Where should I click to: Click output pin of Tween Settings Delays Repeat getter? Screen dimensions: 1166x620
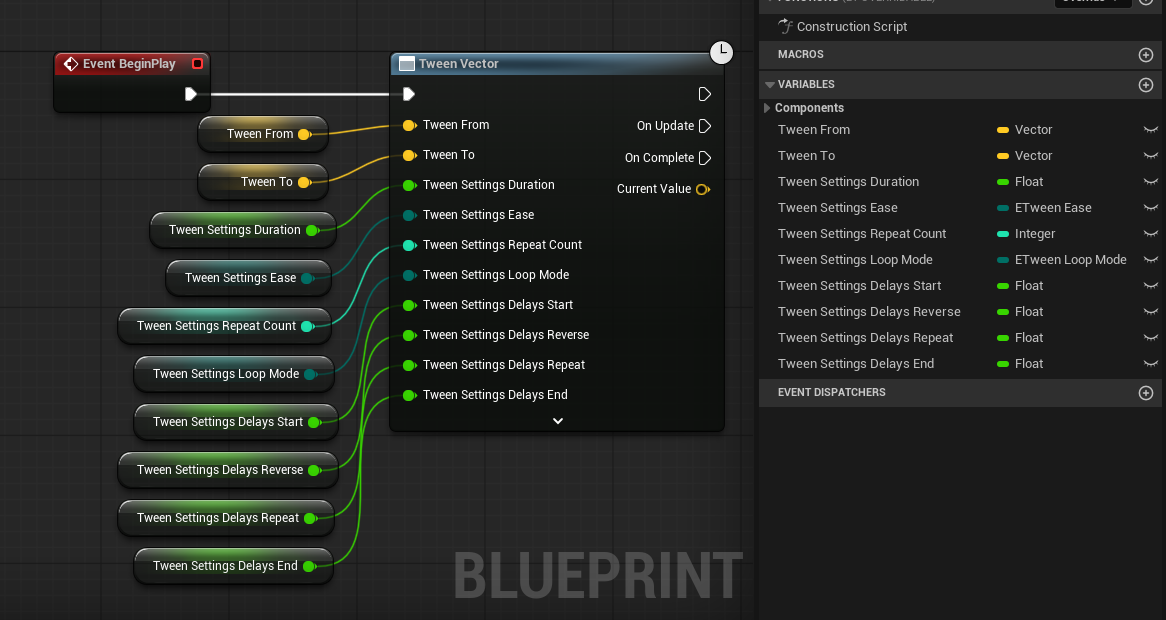tap(310, 518)
